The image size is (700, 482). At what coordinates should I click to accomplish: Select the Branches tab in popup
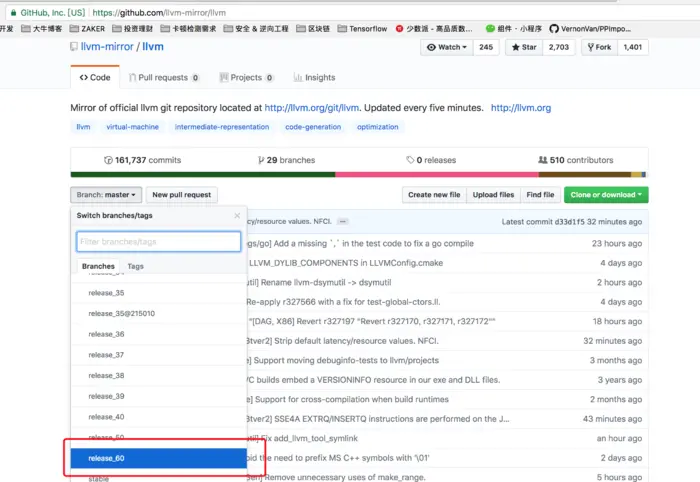coord(98,266)
